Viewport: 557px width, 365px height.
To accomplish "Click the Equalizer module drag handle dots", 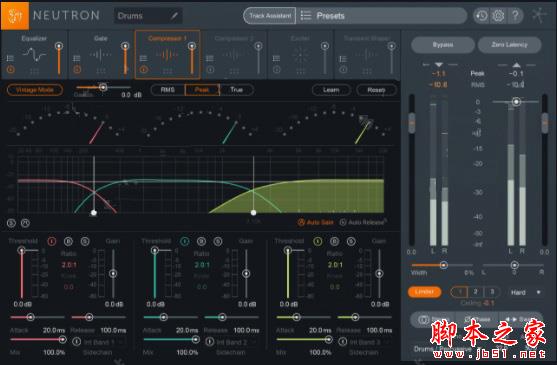I will point(34,71).
